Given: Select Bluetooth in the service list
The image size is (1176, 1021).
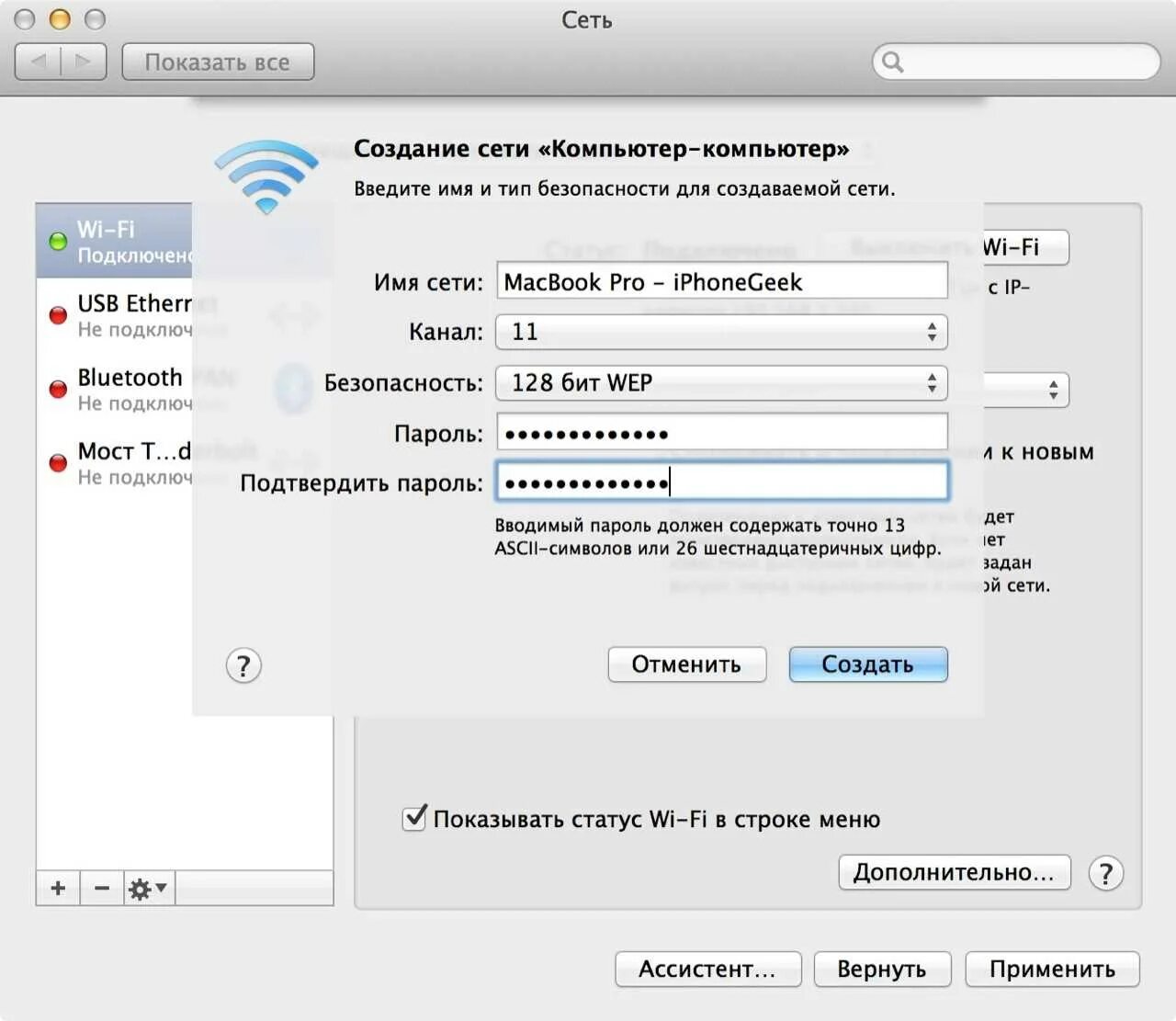Looking at the screenshot, I should [x=114, y=389].
